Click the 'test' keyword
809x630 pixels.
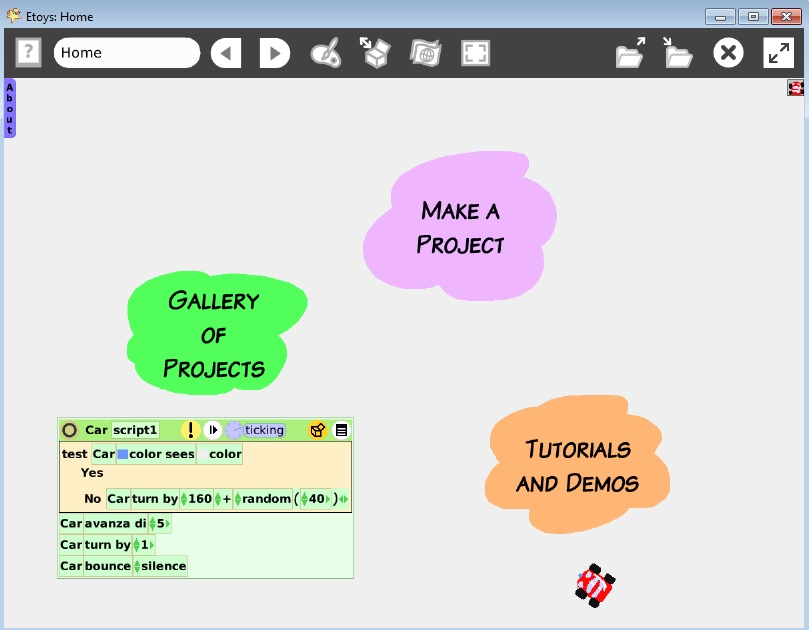(74, 454)
